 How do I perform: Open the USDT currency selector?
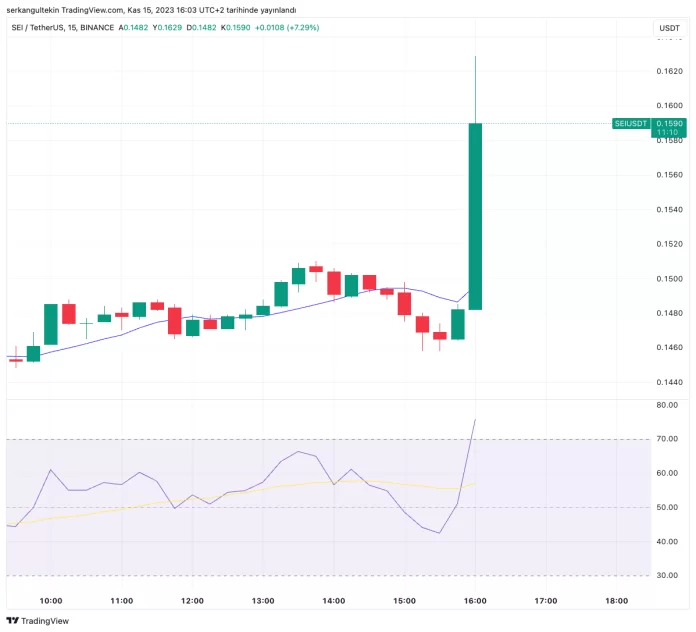pos(667,28)
